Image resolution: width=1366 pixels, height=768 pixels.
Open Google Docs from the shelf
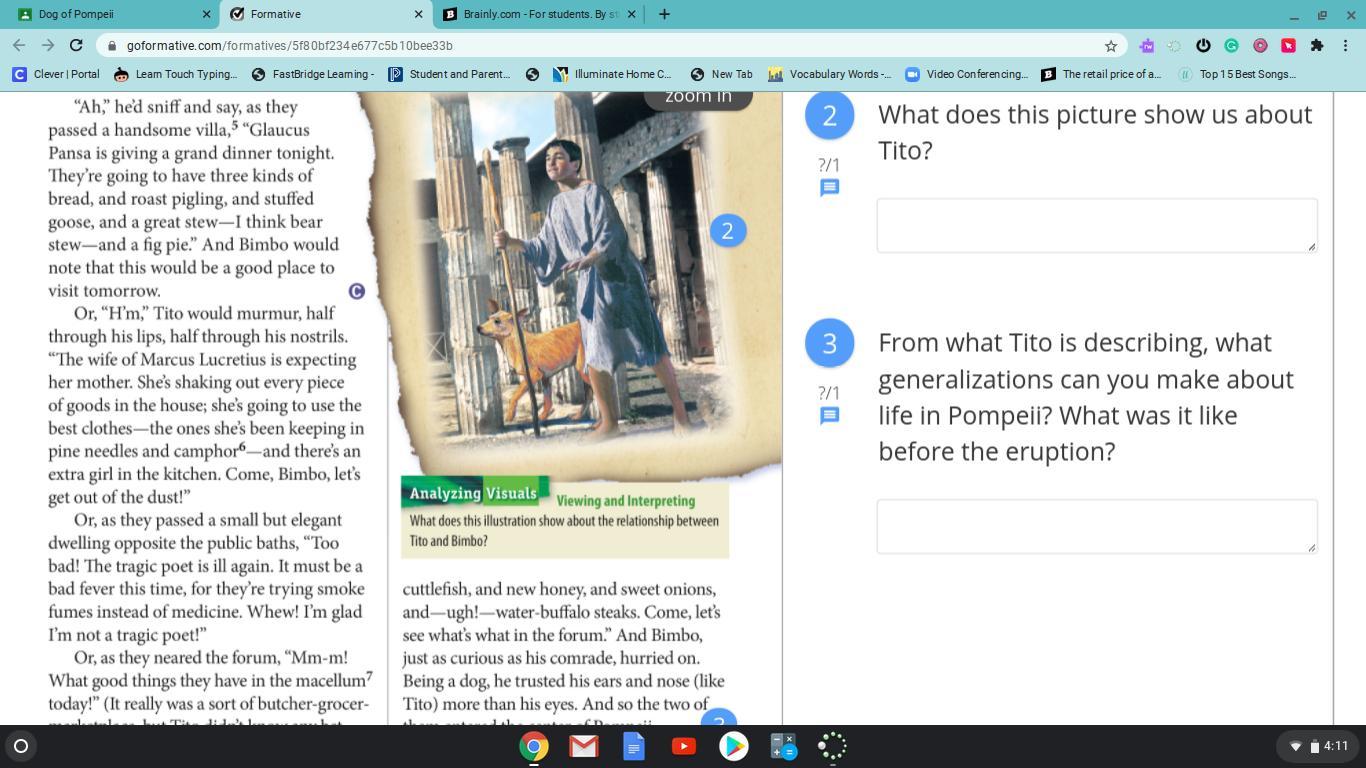pos(634,746)
